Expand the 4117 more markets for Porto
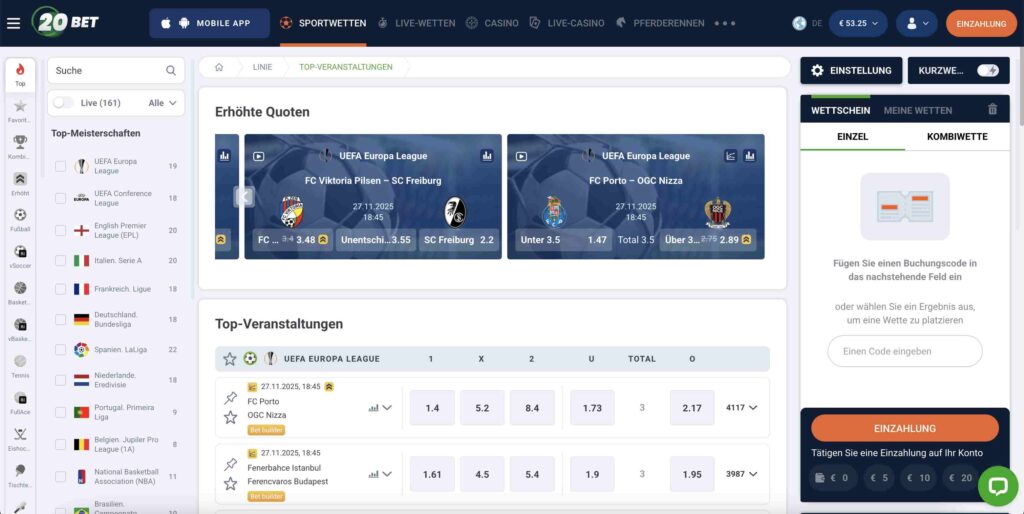Image resolution: width=1024 pixels, height=514 pixels. tap(741, 408)
